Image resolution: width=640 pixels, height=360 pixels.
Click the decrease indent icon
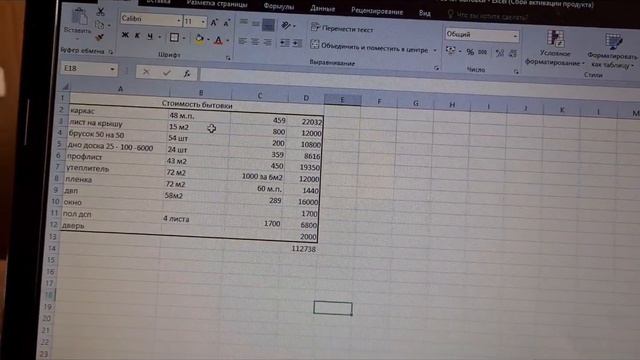285,43
